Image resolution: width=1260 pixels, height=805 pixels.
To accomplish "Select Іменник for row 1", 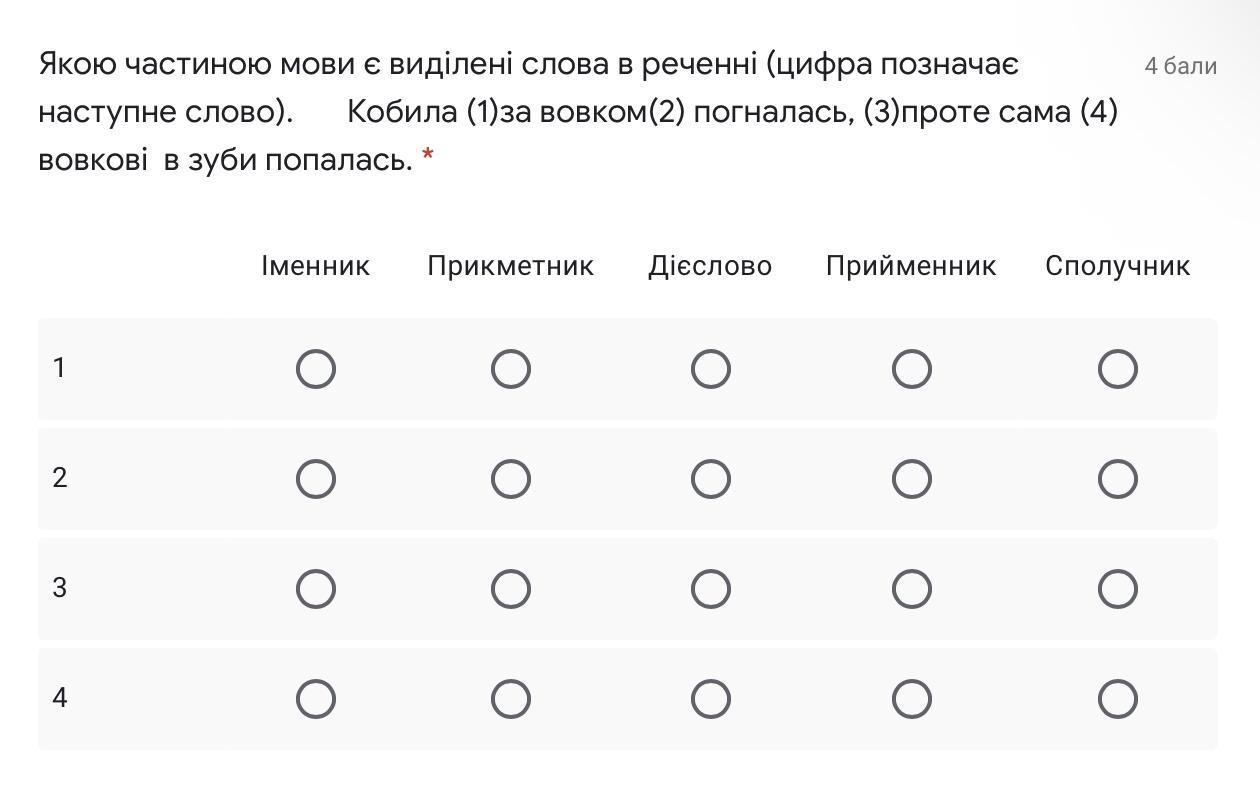I will pos(316,369).
